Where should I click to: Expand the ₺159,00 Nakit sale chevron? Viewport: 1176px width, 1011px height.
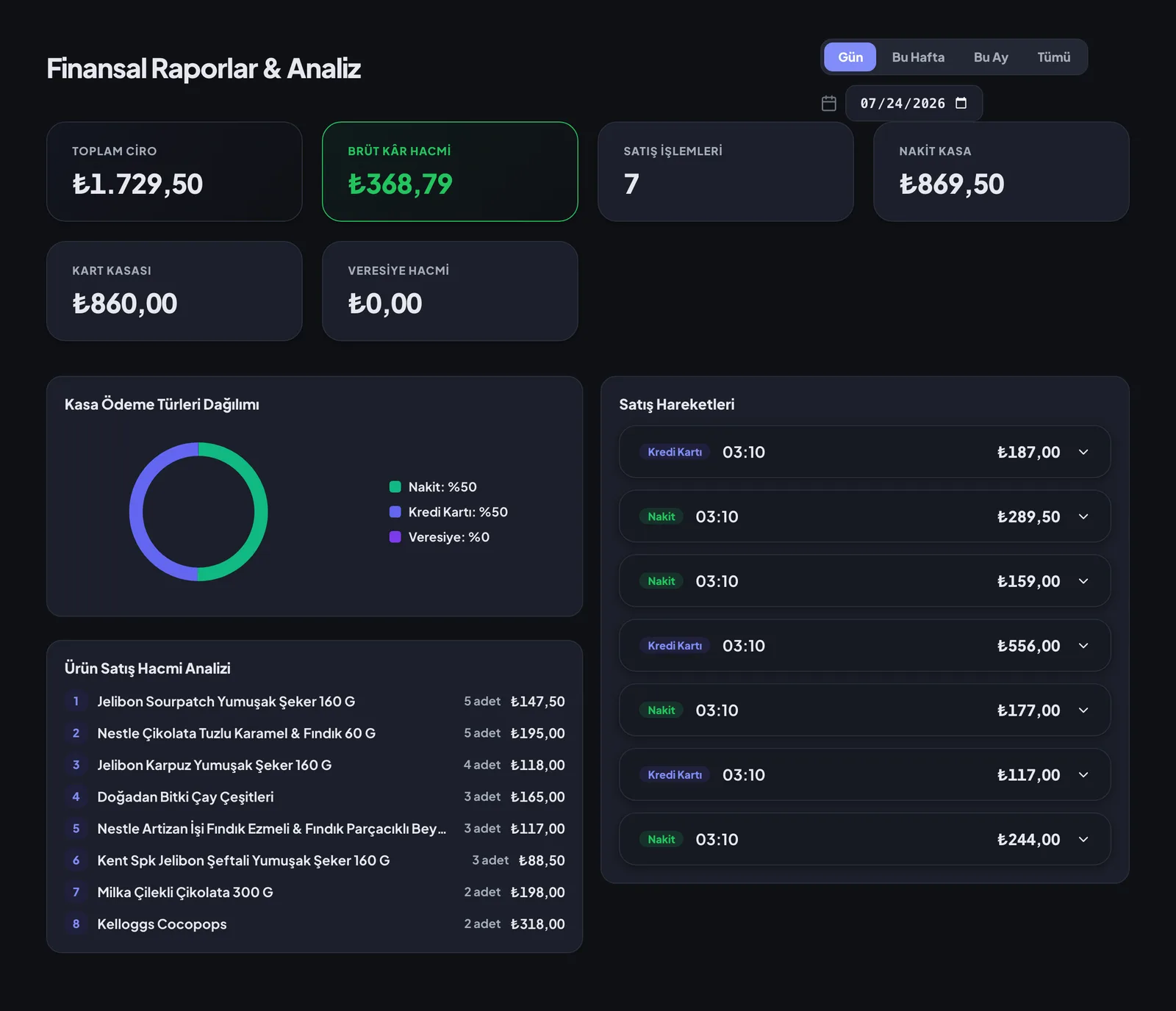click(x=1083, y=581)
